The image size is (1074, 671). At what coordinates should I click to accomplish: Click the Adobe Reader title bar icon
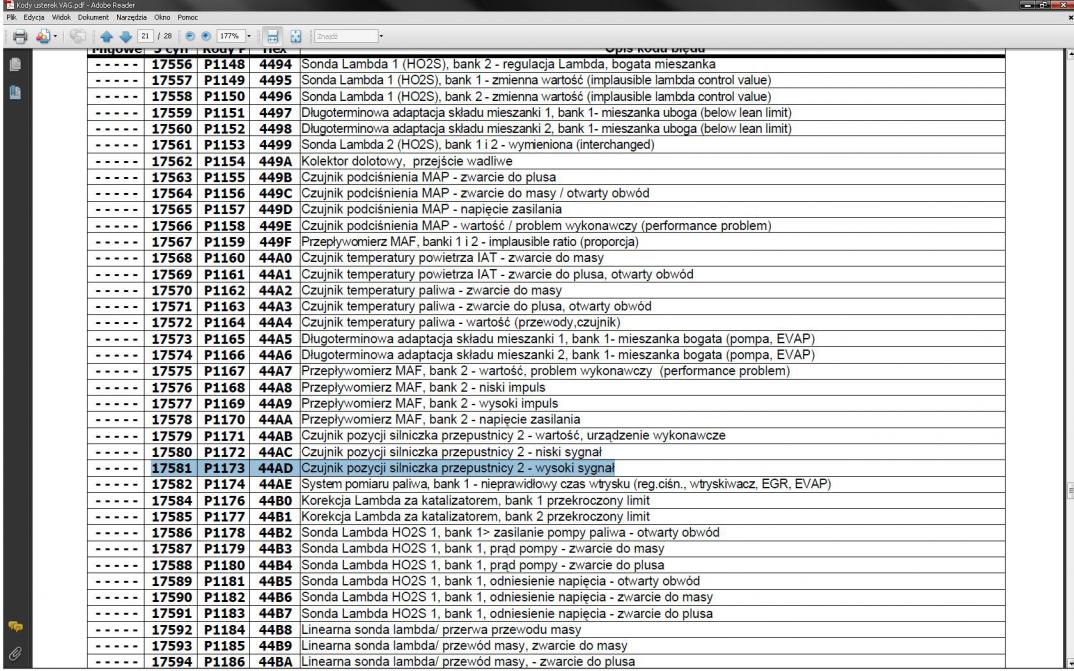click(9, 5)
